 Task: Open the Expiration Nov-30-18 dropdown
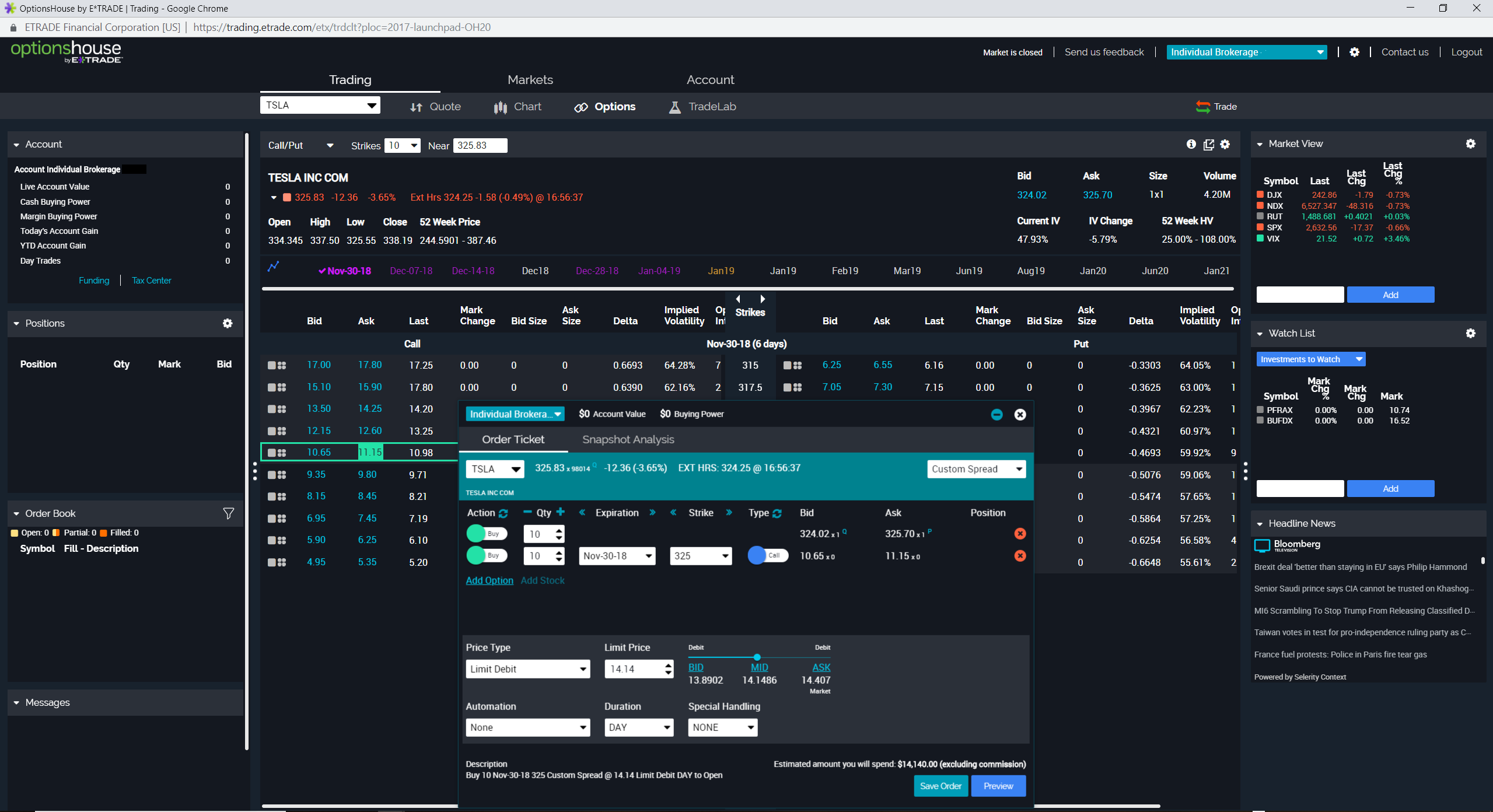coord(616,555)
